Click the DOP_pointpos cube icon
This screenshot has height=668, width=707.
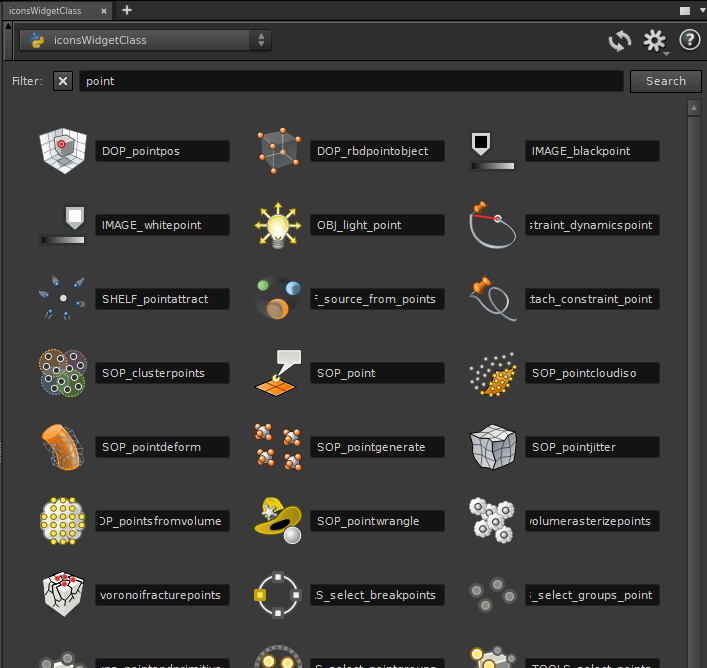point(63,151)
